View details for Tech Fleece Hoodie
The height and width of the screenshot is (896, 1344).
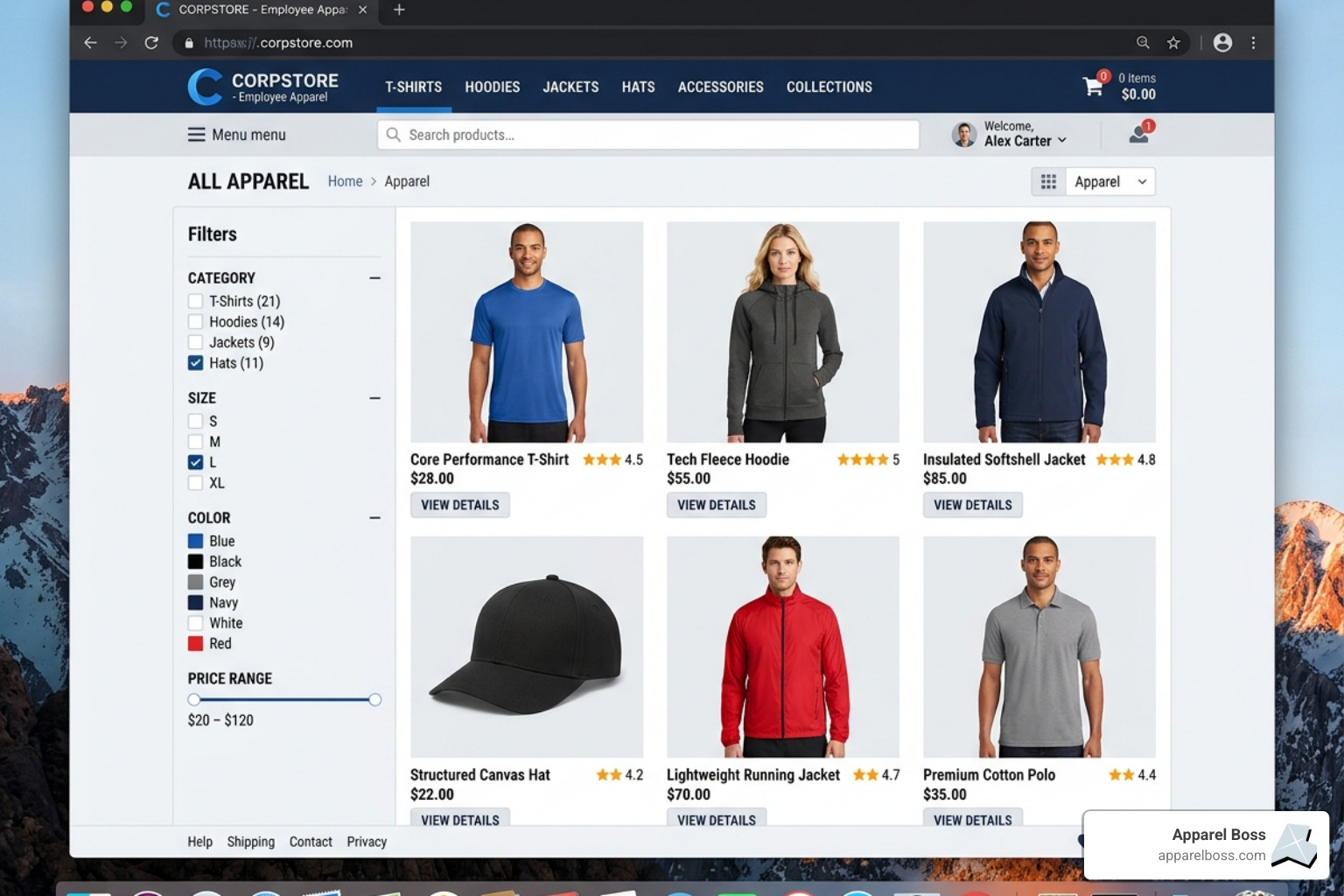(x=716, y=505)
